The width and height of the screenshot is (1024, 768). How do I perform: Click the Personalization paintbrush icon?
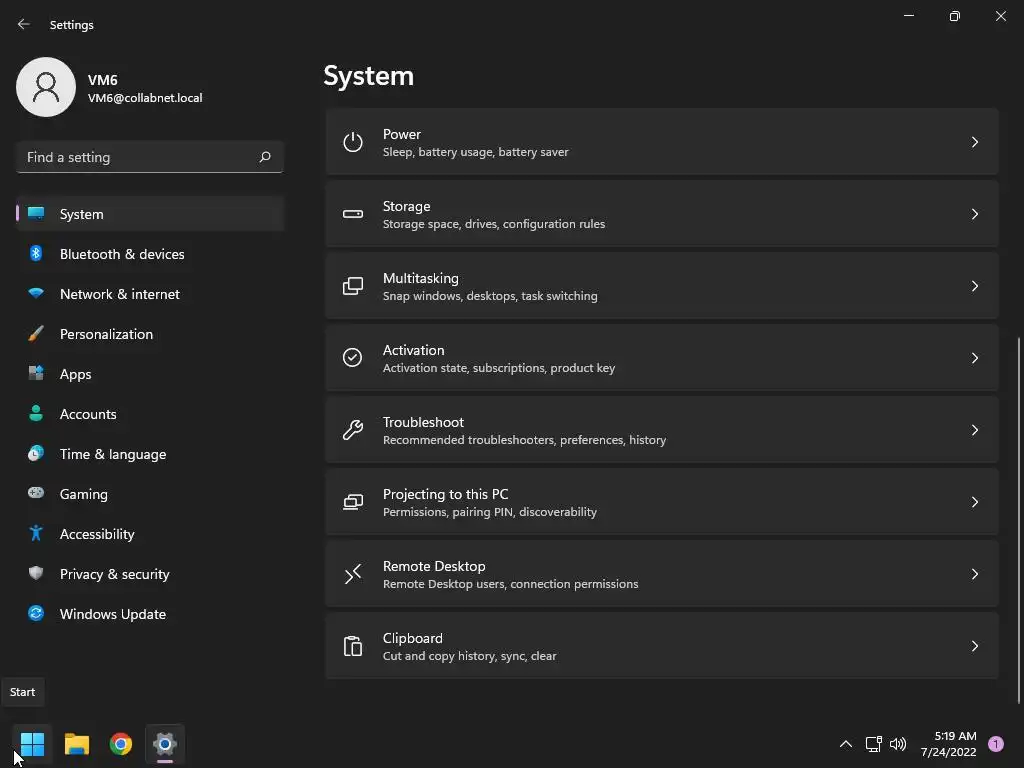36,334
